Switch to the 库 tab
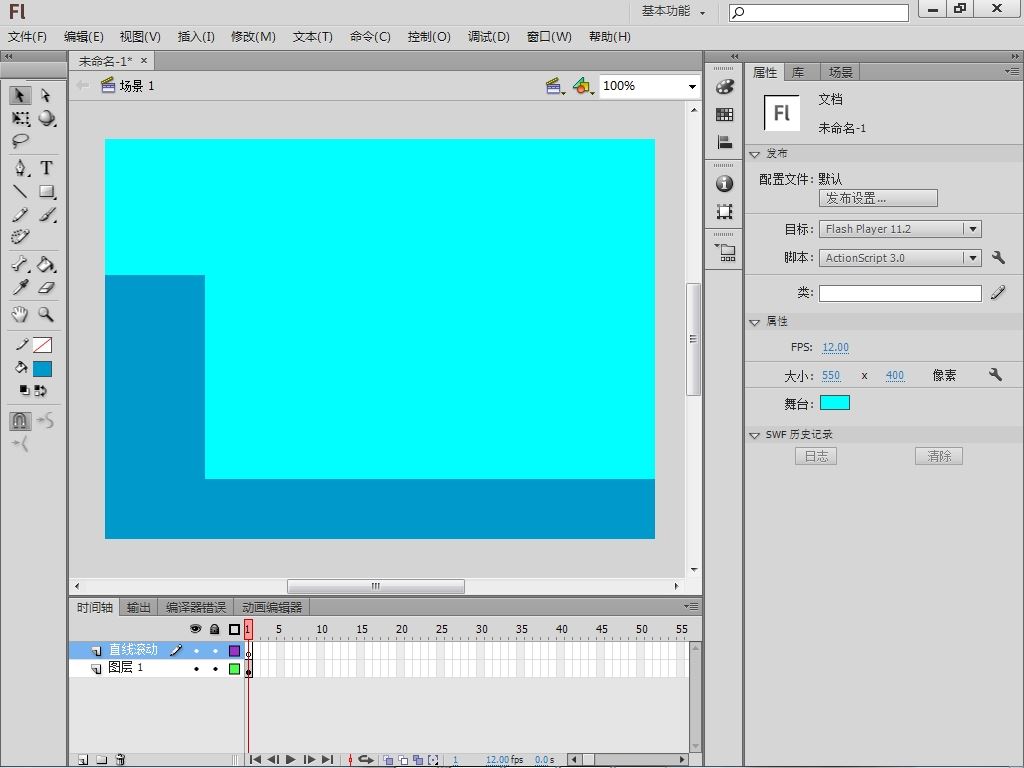Screen dimensions: 1024x768 799,72
